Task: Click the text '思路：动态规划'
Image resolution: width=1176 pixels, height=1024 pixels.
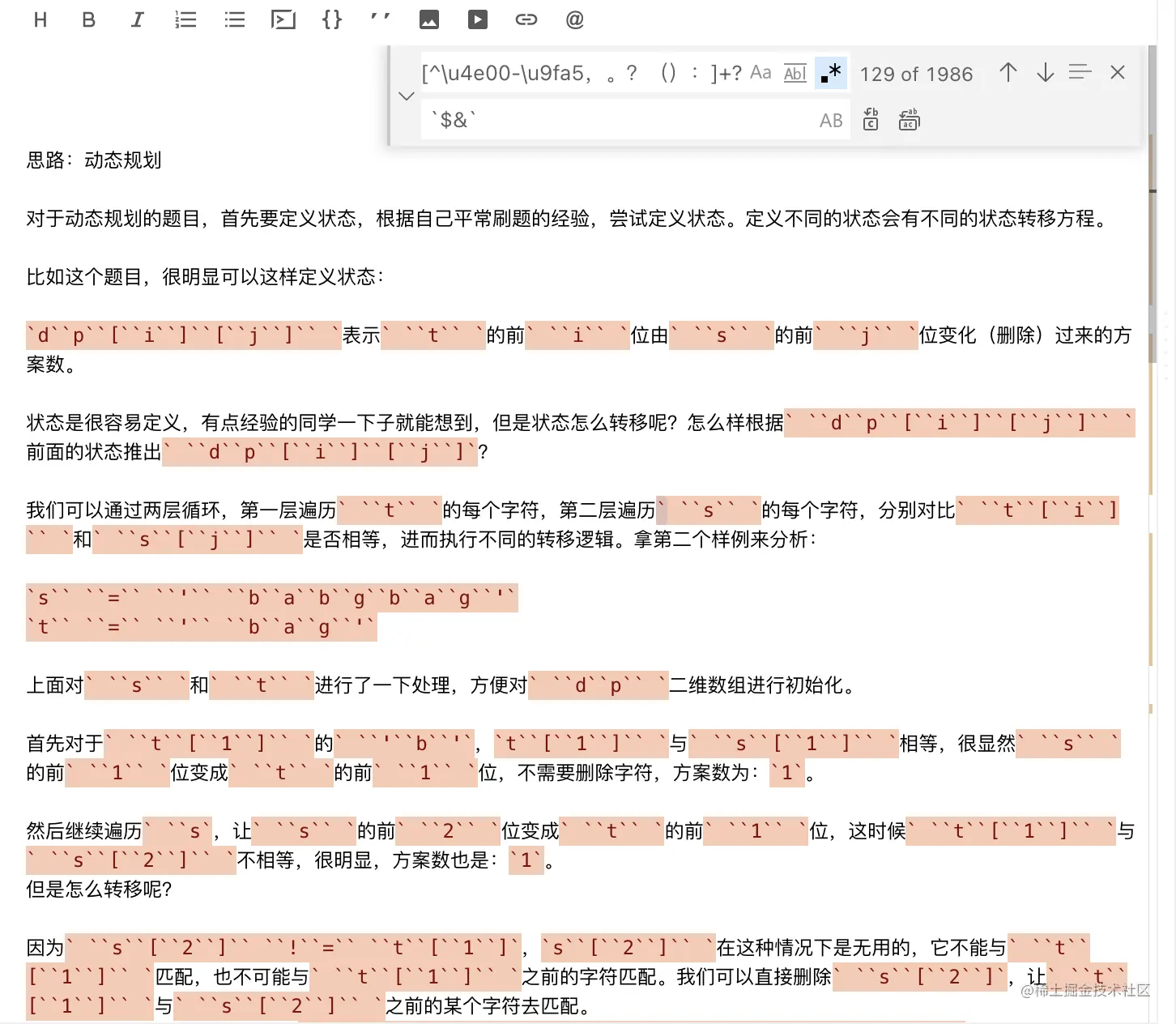Action: click(94, 160)
